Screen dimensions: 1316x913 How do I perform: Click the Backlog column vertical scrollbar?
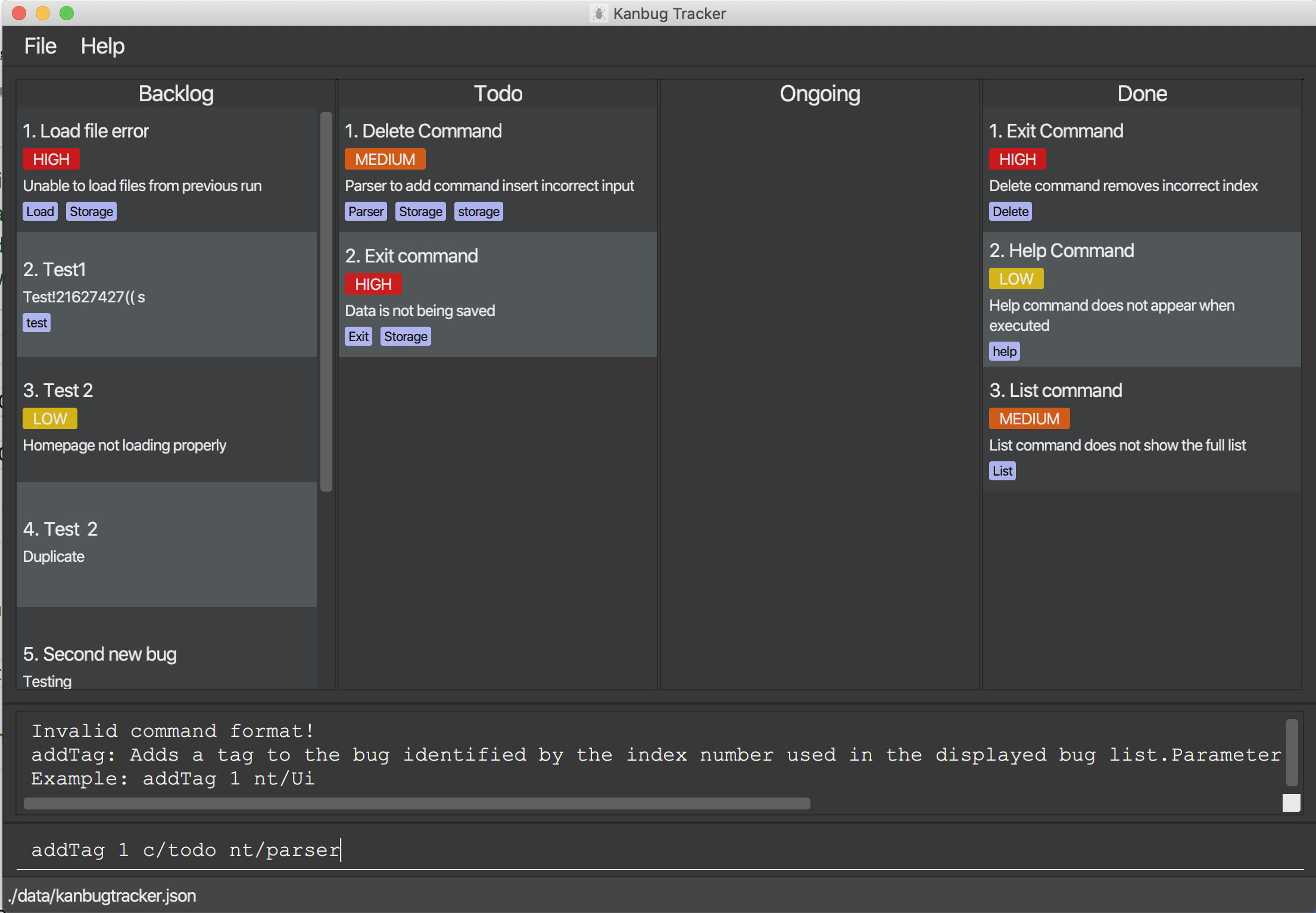pos(326,302)
